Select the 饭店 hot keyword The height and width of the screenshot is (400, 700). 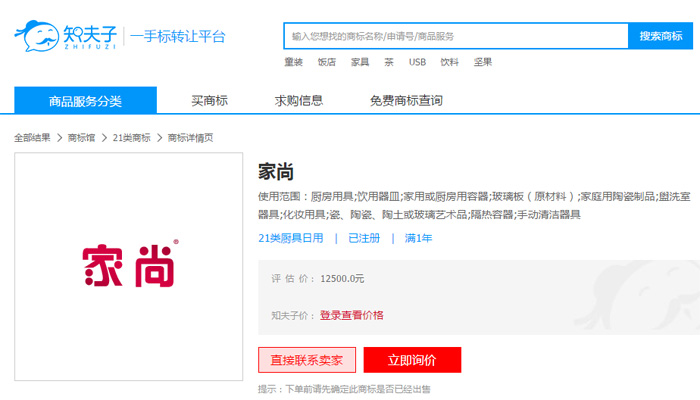(x=326, y=62)
